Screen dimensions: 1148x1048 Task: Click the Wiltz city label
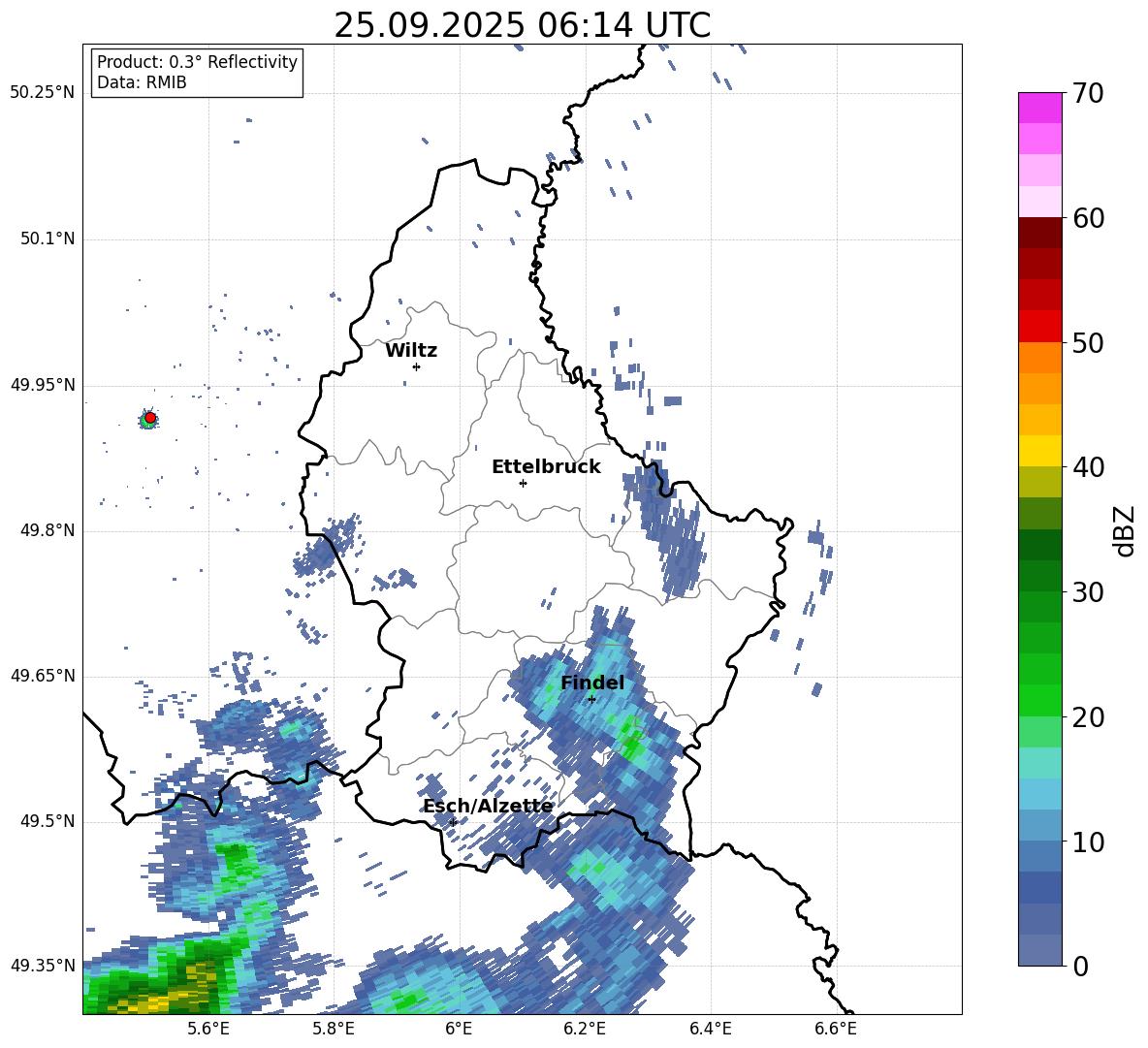pyautogui.click(x=411, y=351)
